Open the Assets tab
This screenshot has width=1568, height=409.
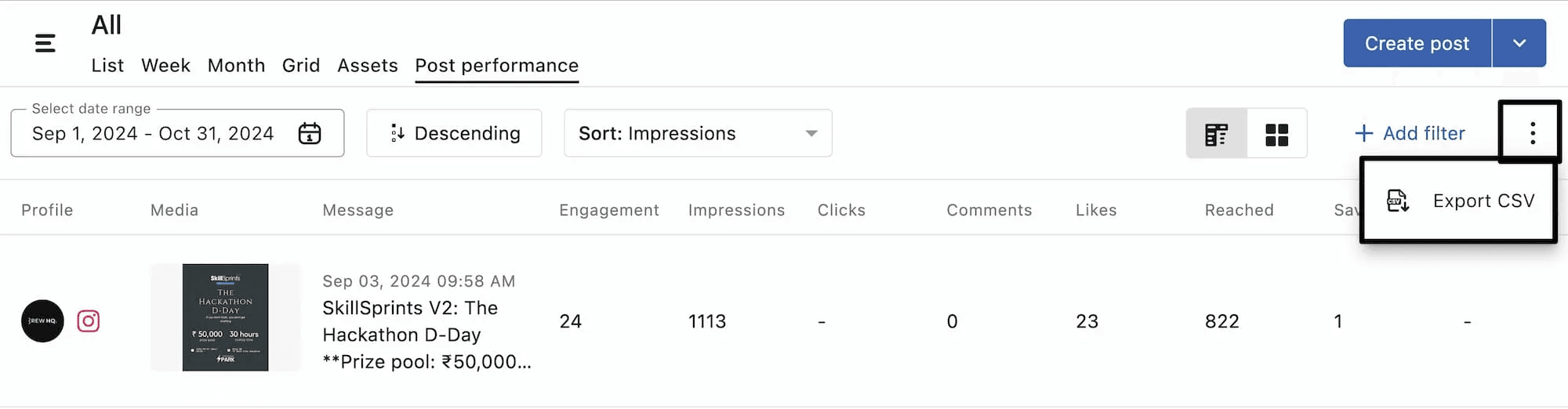[367, 65]
